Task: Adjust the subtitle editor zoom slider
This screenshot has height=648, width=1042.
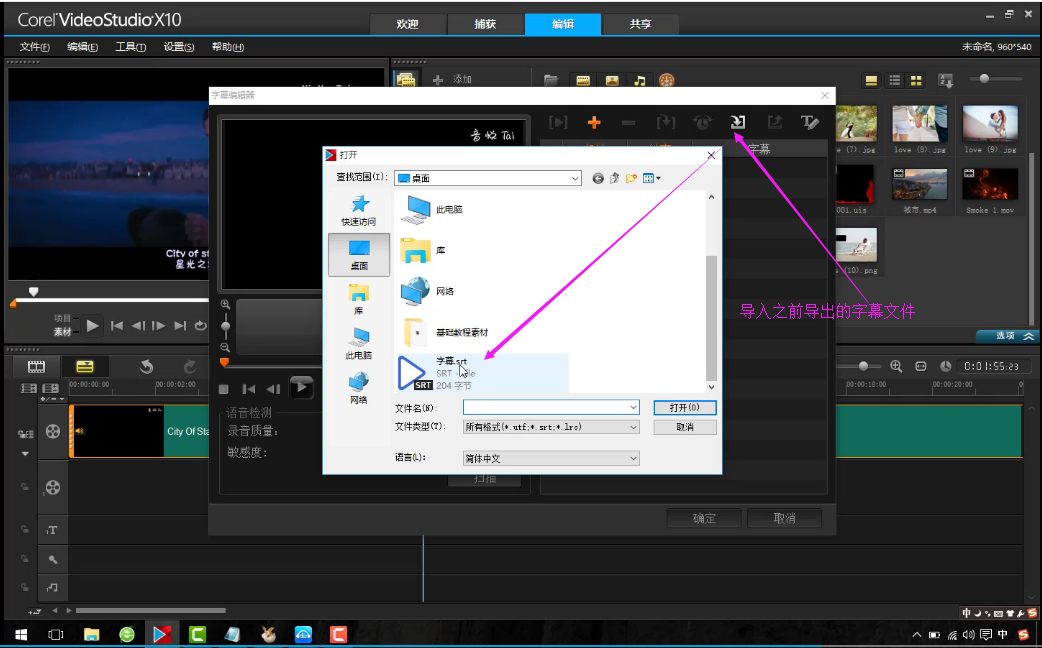Action: tap(225, 326)
